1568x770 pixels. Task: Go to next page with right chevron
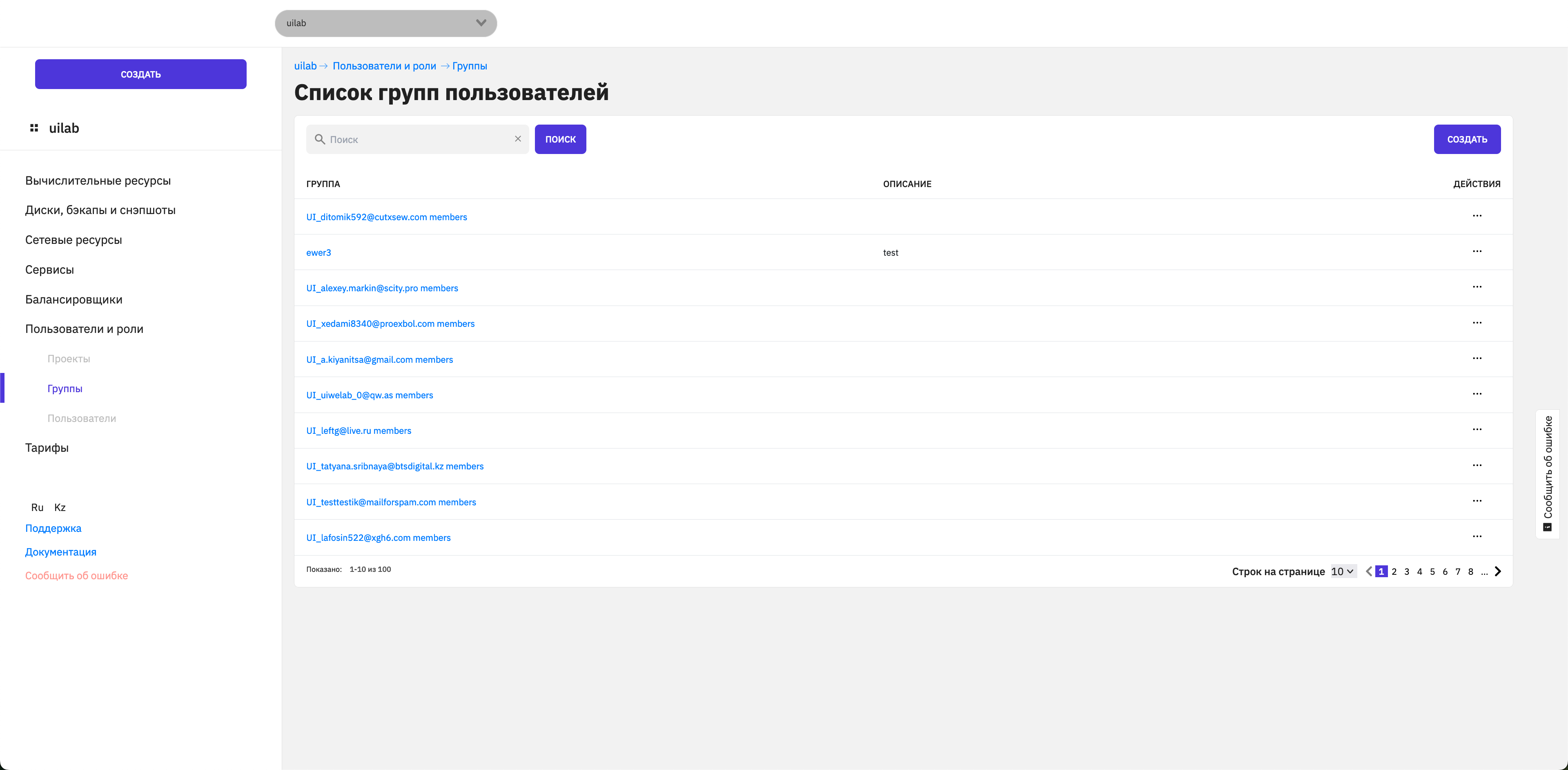tap(1497, 571)
